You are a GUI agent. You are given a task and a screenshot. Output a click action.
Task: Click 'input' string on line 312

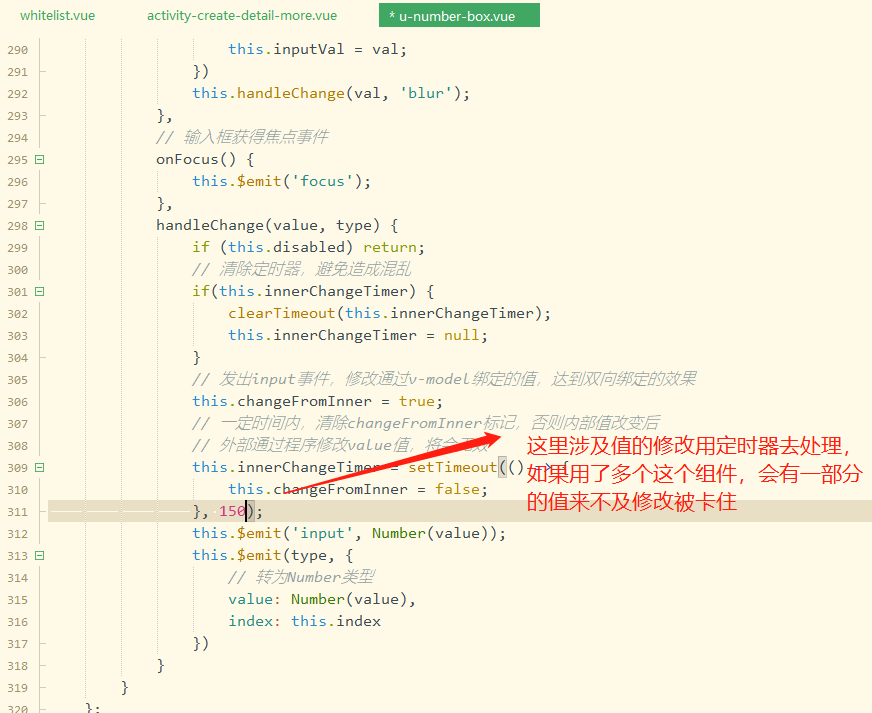click(x=322, y=533)
